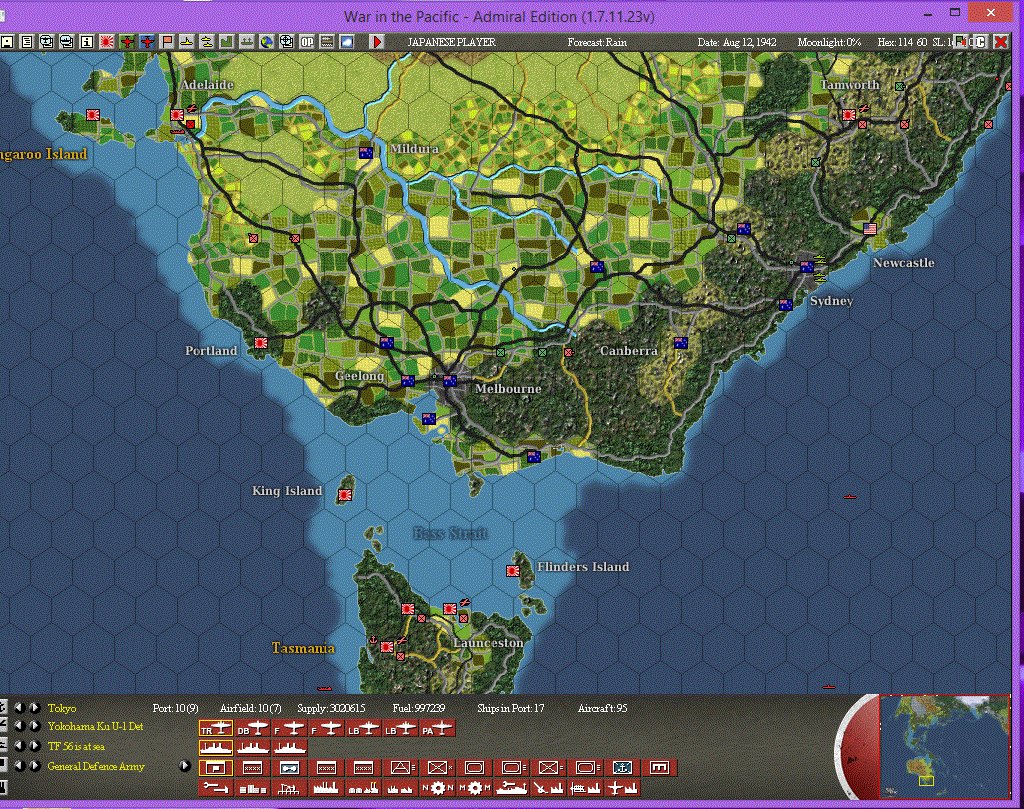Select the Sydney base flag

(807, 266)
